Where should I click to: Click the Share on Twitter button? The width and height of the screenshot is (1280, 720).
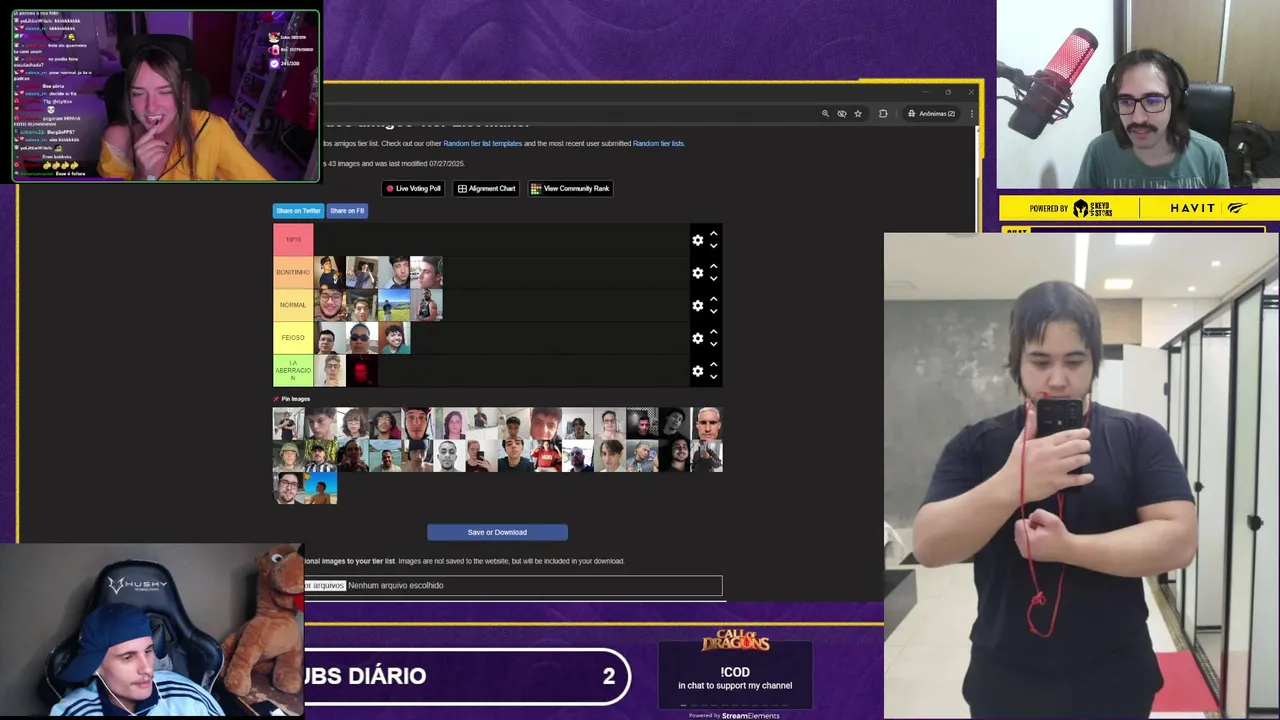point(298,211)
